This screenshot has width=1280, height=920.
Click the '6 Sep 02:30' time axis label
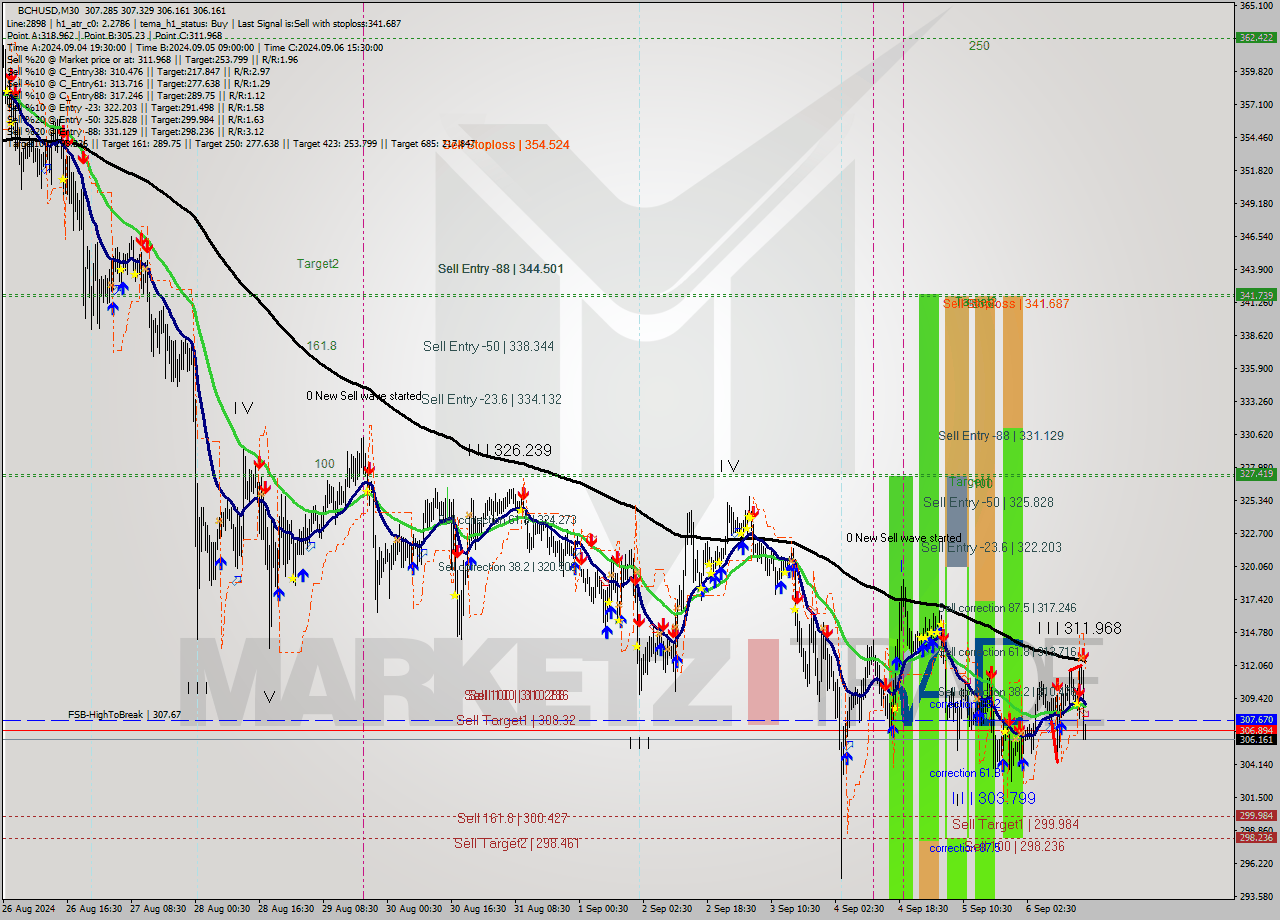click(1050, 909)
